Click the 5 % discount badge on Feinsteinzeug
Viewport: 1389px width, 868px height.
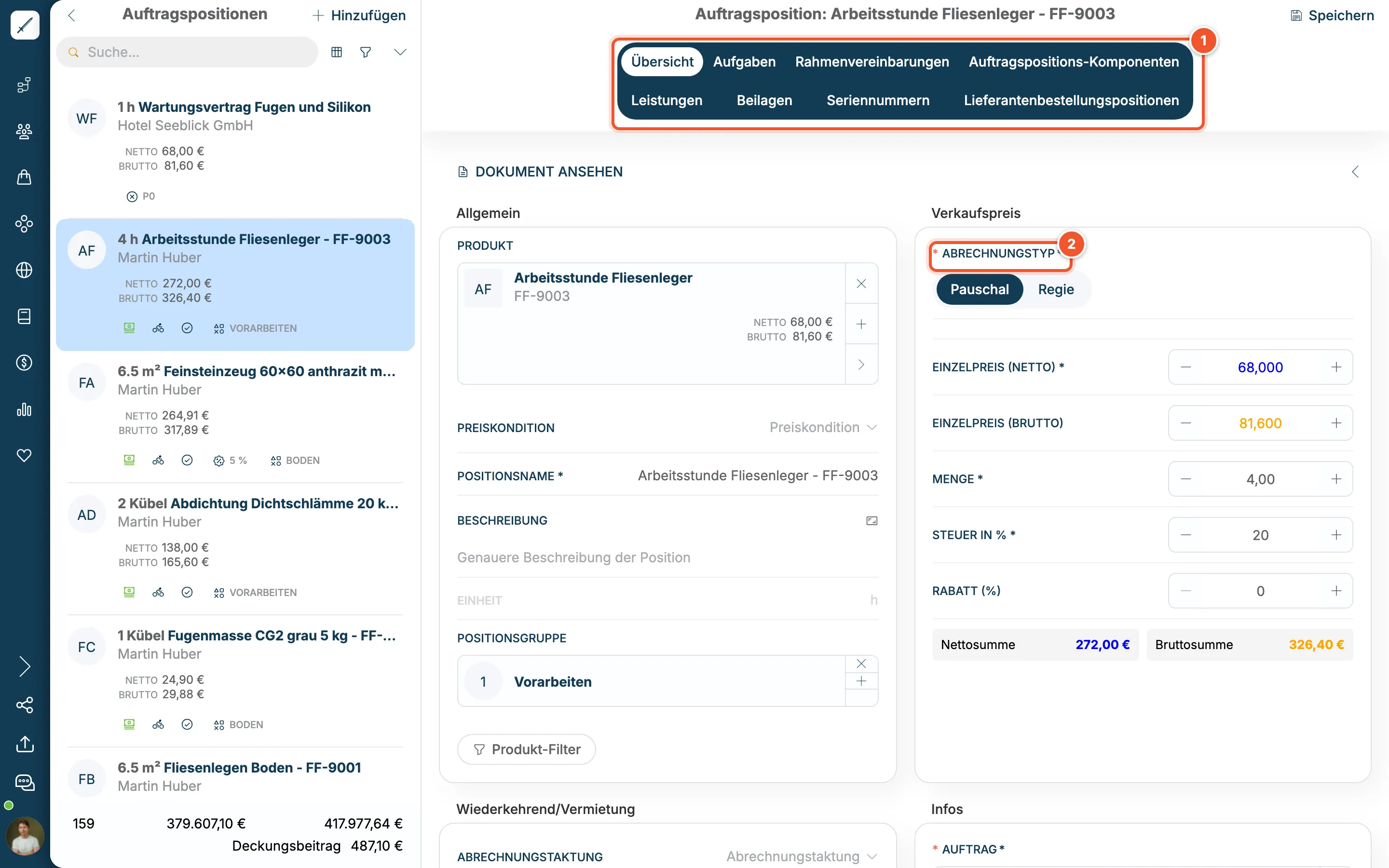click(x=230, y=461)
